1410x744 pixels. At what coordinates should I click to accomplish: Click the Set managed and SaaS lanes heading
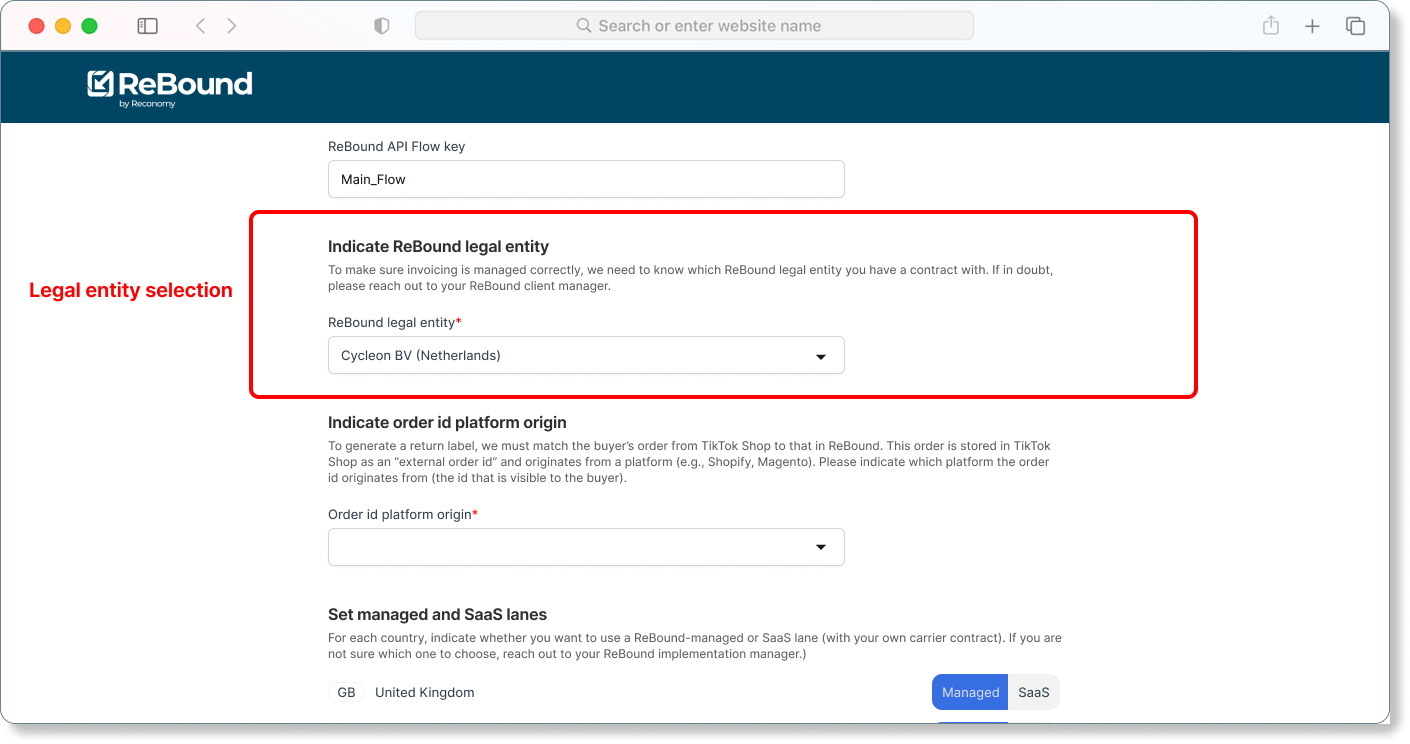[x=437, y=614]
